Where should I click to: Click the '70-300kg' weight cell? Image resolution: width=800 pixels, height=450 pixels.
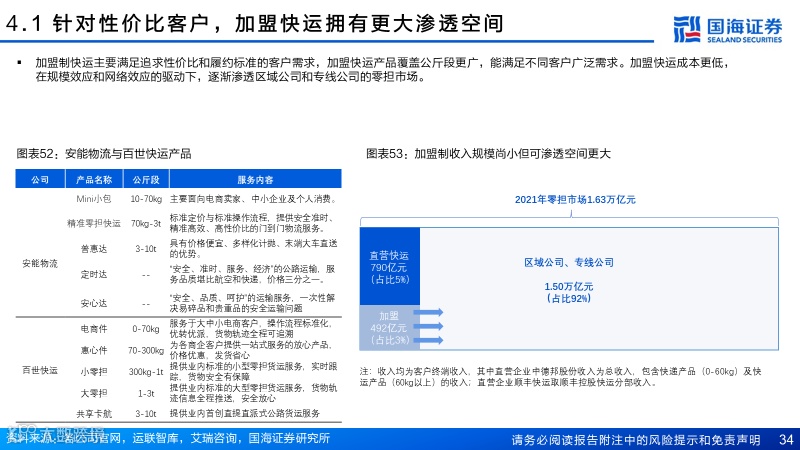pyautogui.click(x=146, y=351)
